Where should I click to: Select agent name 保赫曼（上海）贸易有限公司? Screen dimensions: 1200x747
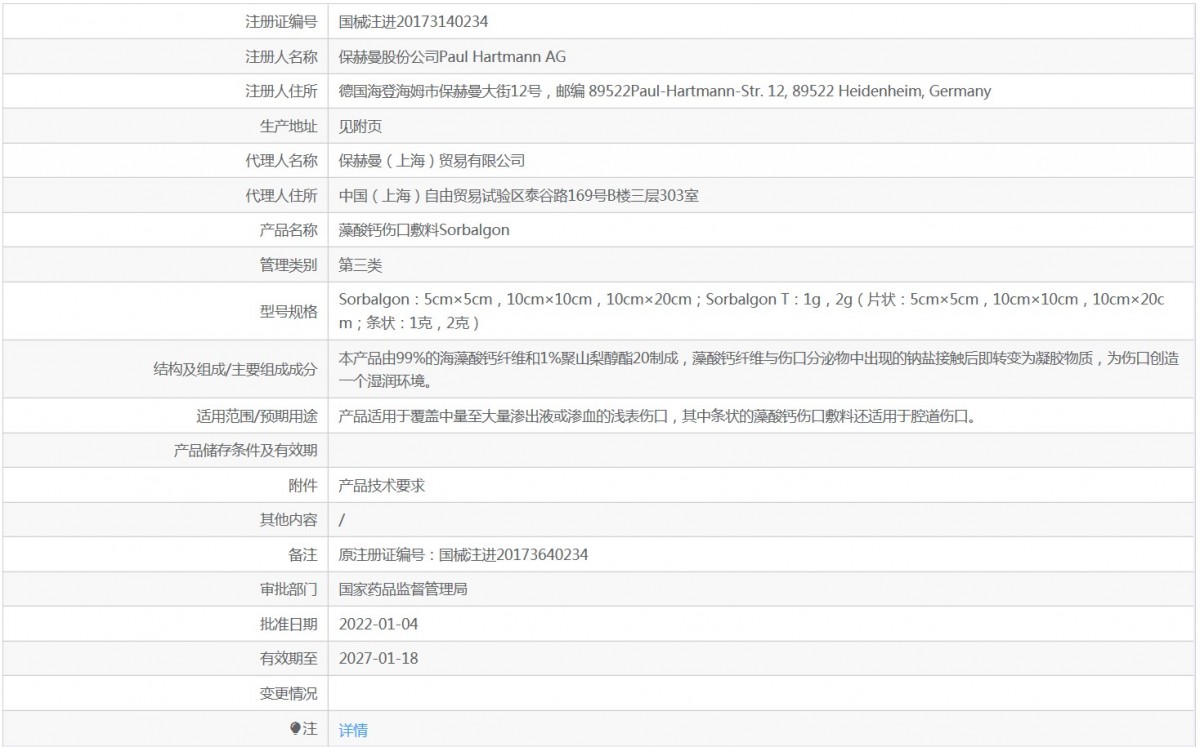(432, 160)
